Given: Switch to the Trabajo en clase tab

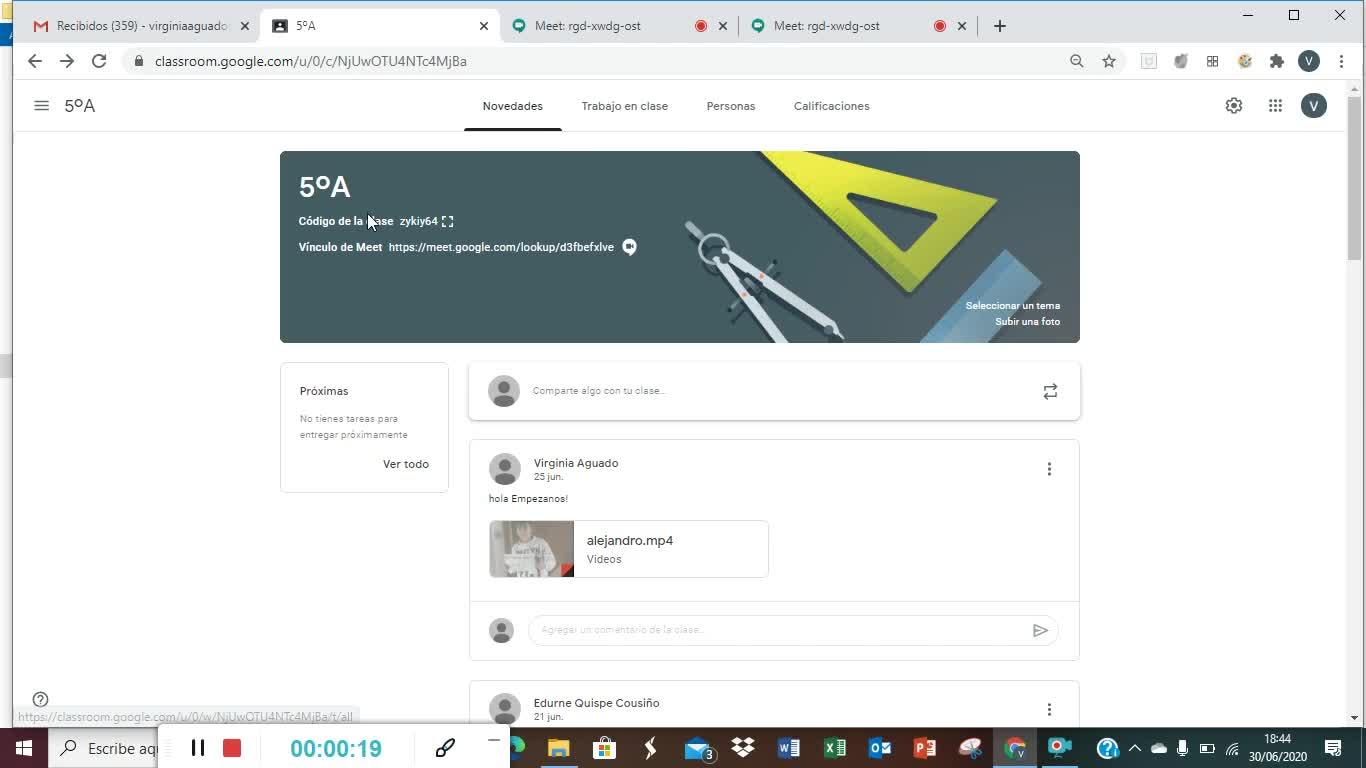Looking at the screenshot, I should [625, 106].
